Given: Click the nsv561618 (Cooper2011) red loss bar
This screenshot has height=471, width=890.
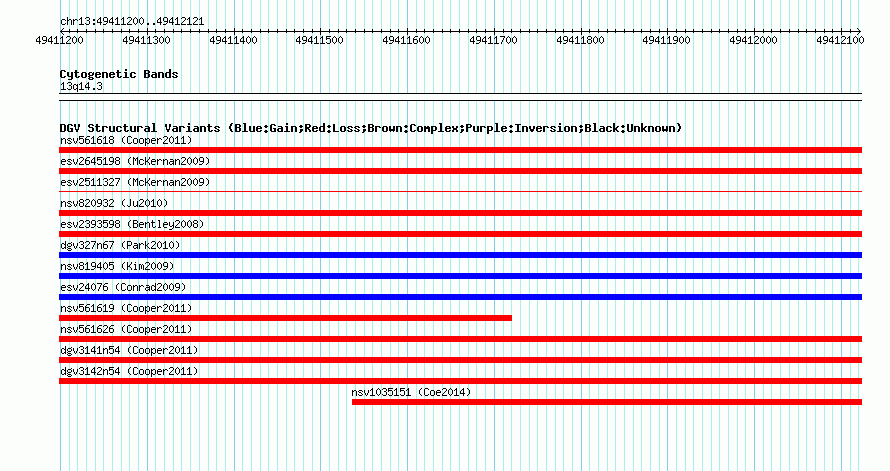Looking at the screenshot, I should tap(460, 150).
